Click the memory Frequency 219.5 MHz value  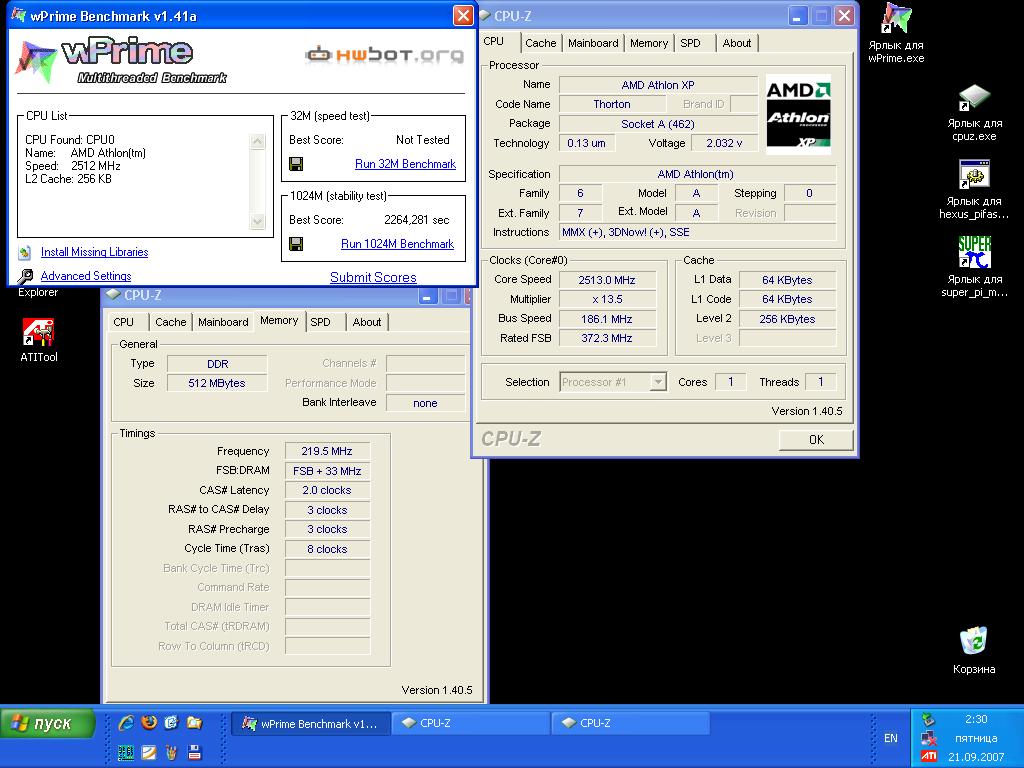tap(327, 451)
